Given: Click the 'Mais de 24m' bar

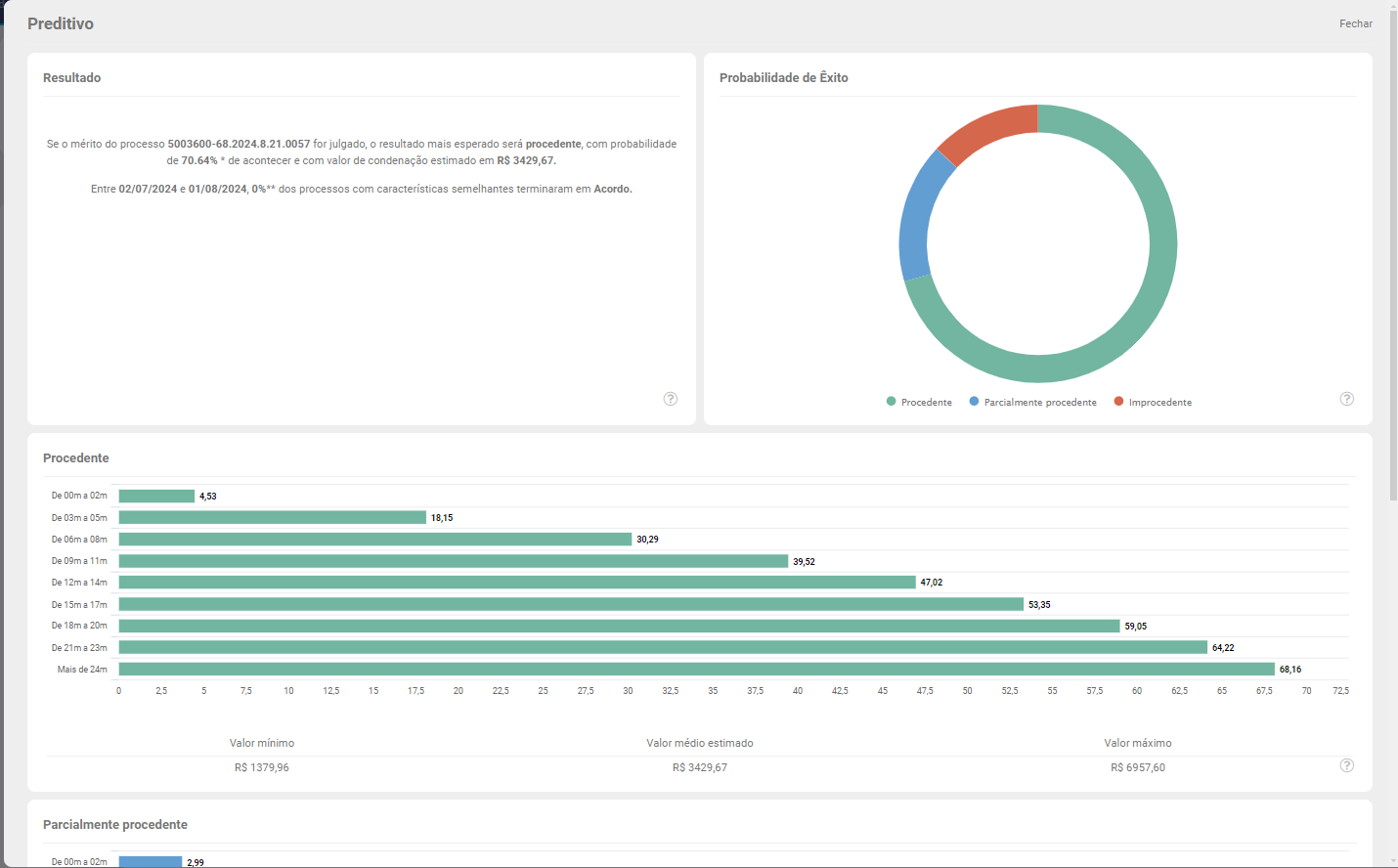Looking at the screenshot, I should [x=696, y=670].
